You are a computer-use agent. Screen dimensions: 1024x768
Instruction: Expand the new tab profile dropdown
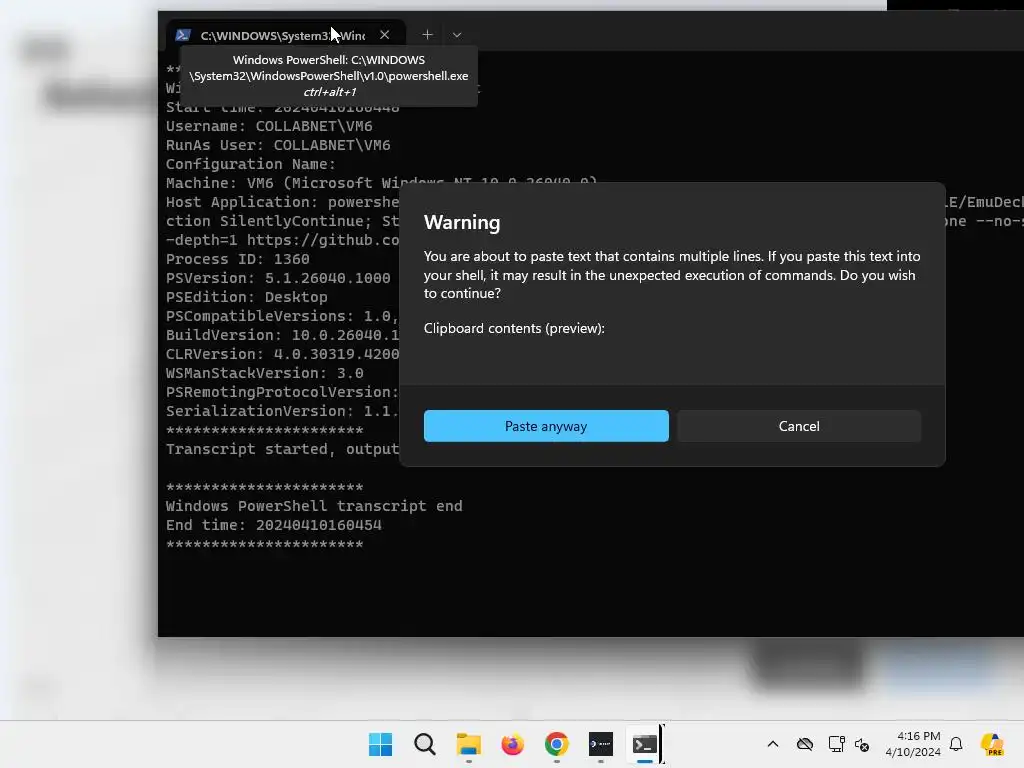pyautogui.click(x=457, y=35)
